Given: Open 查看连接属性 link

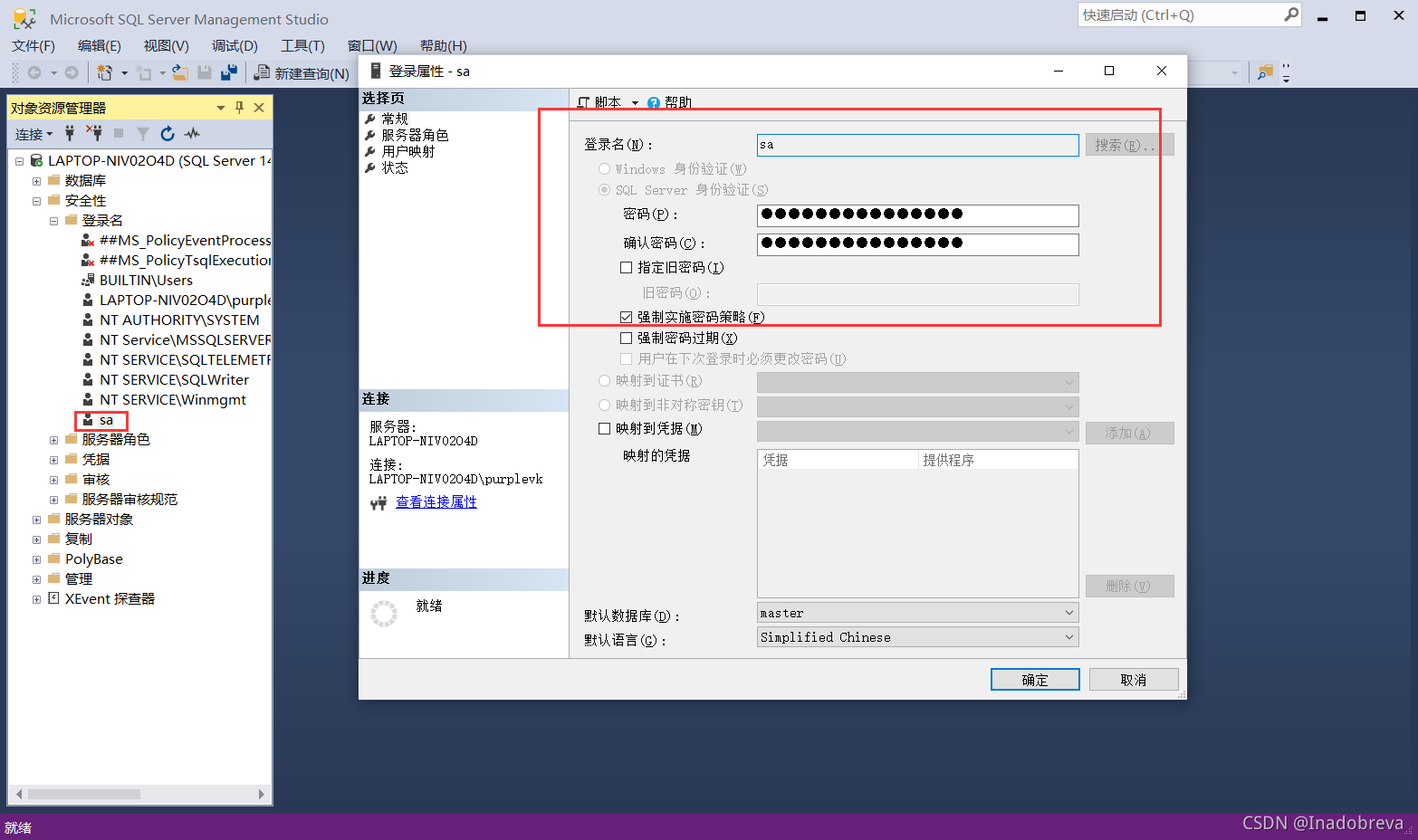Looking at the screenshot, I should (x=436, y=502).
